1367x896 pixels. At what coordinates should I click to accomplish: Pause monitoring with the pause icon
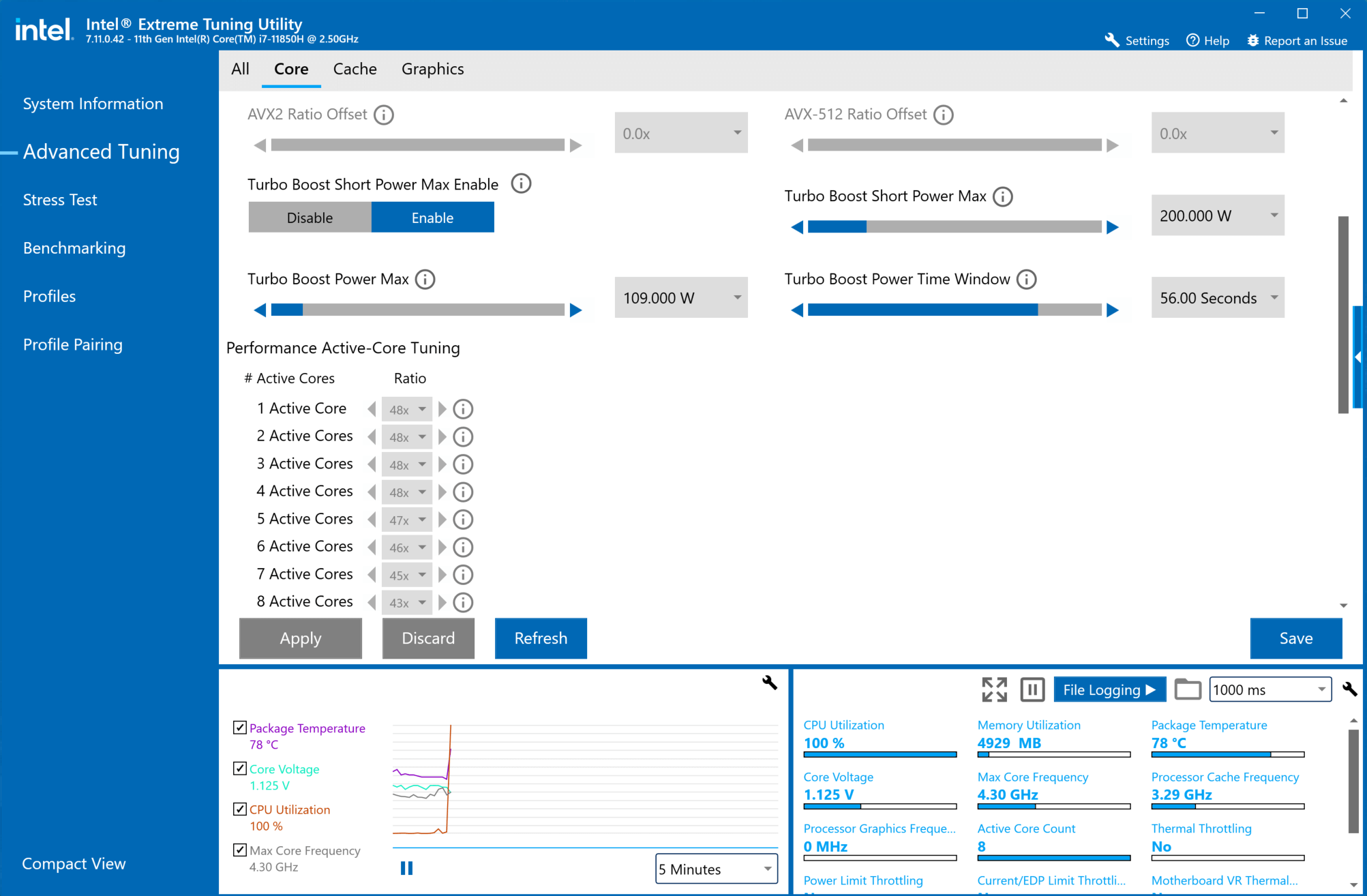1032,689
